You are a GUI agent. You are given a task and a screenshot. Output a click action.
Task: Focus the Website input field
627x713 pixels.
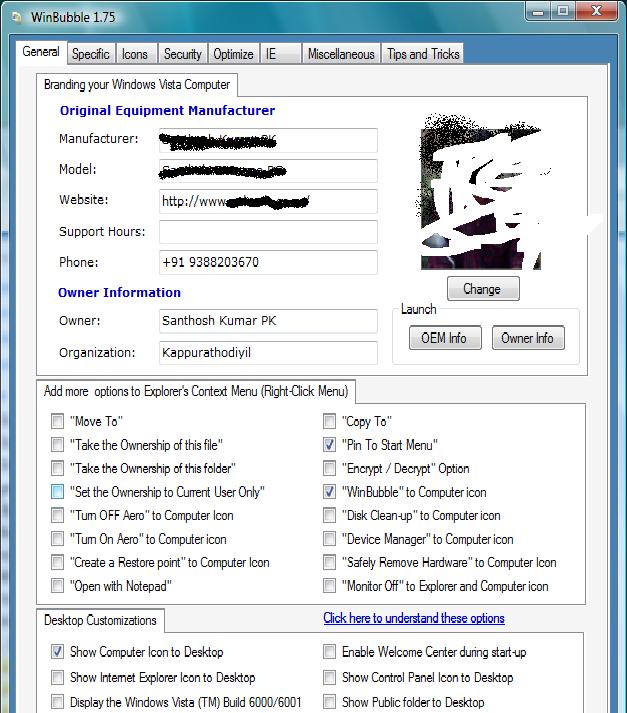pyautogui.click(x=268, y=201)
